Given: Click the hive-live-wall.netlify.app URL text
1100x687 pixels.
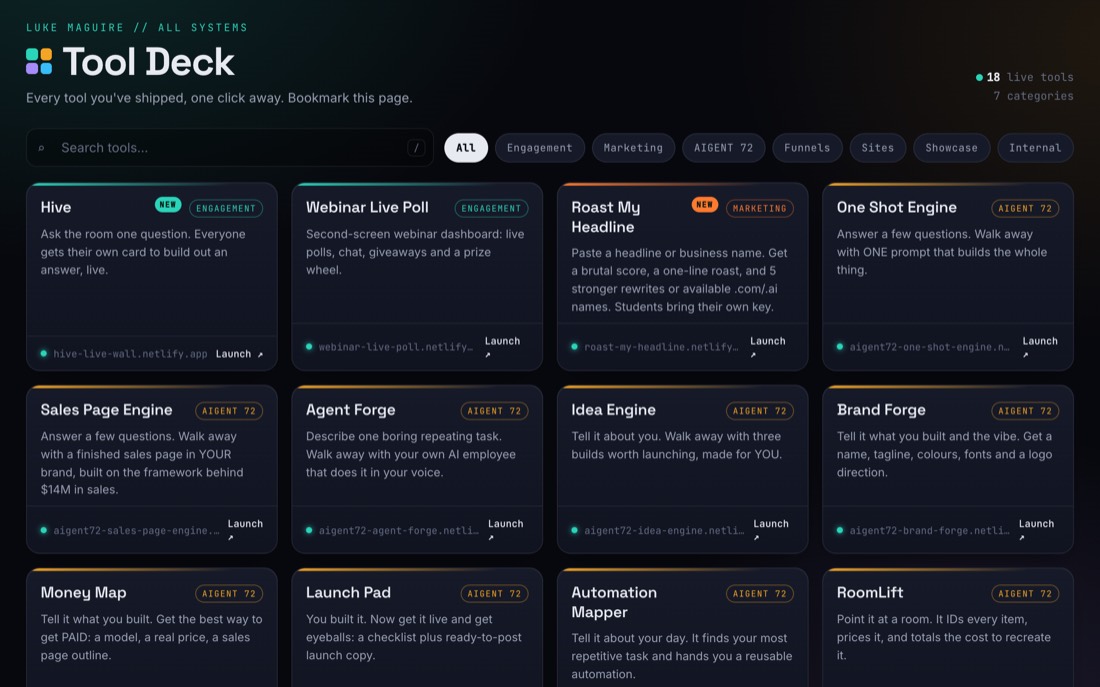Looking at the screenshot, I should click(130, 354).
